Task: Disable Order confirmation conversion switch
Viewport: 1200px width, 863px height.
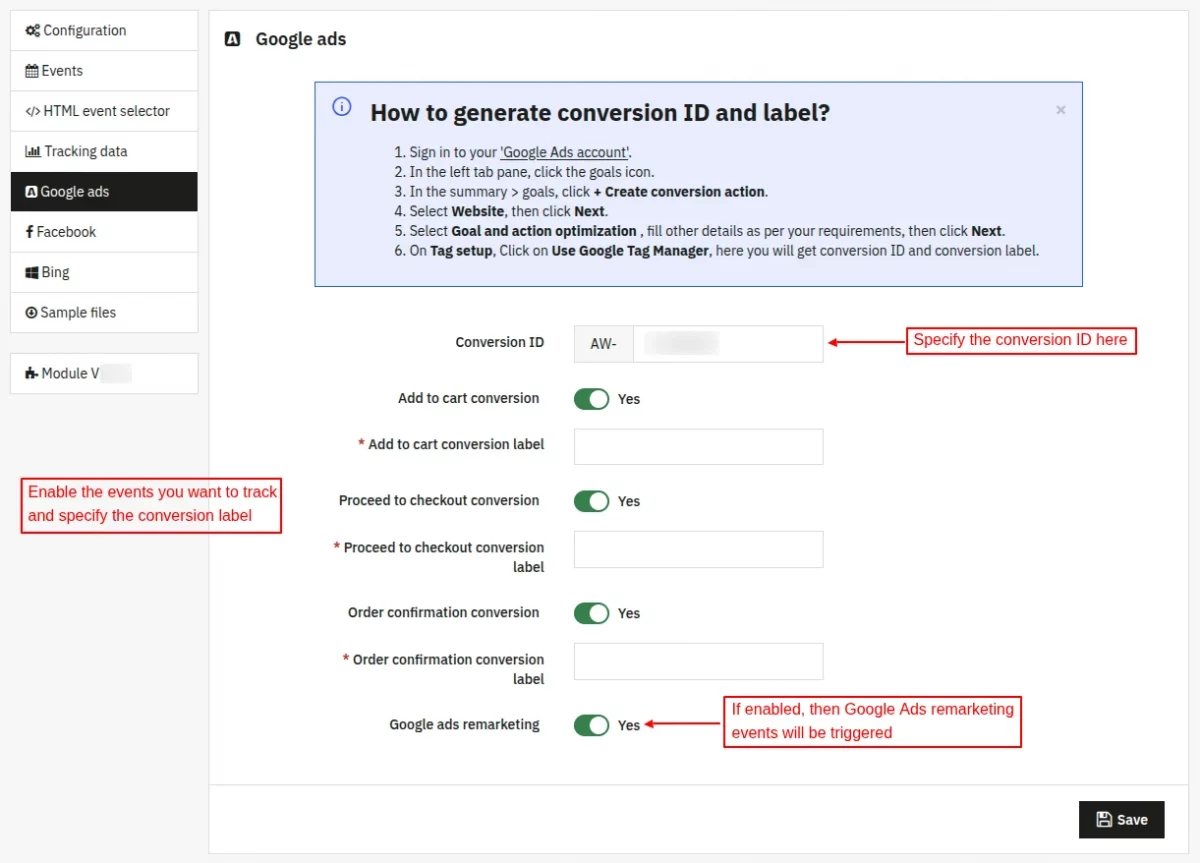Action: [x=592, y=613]
